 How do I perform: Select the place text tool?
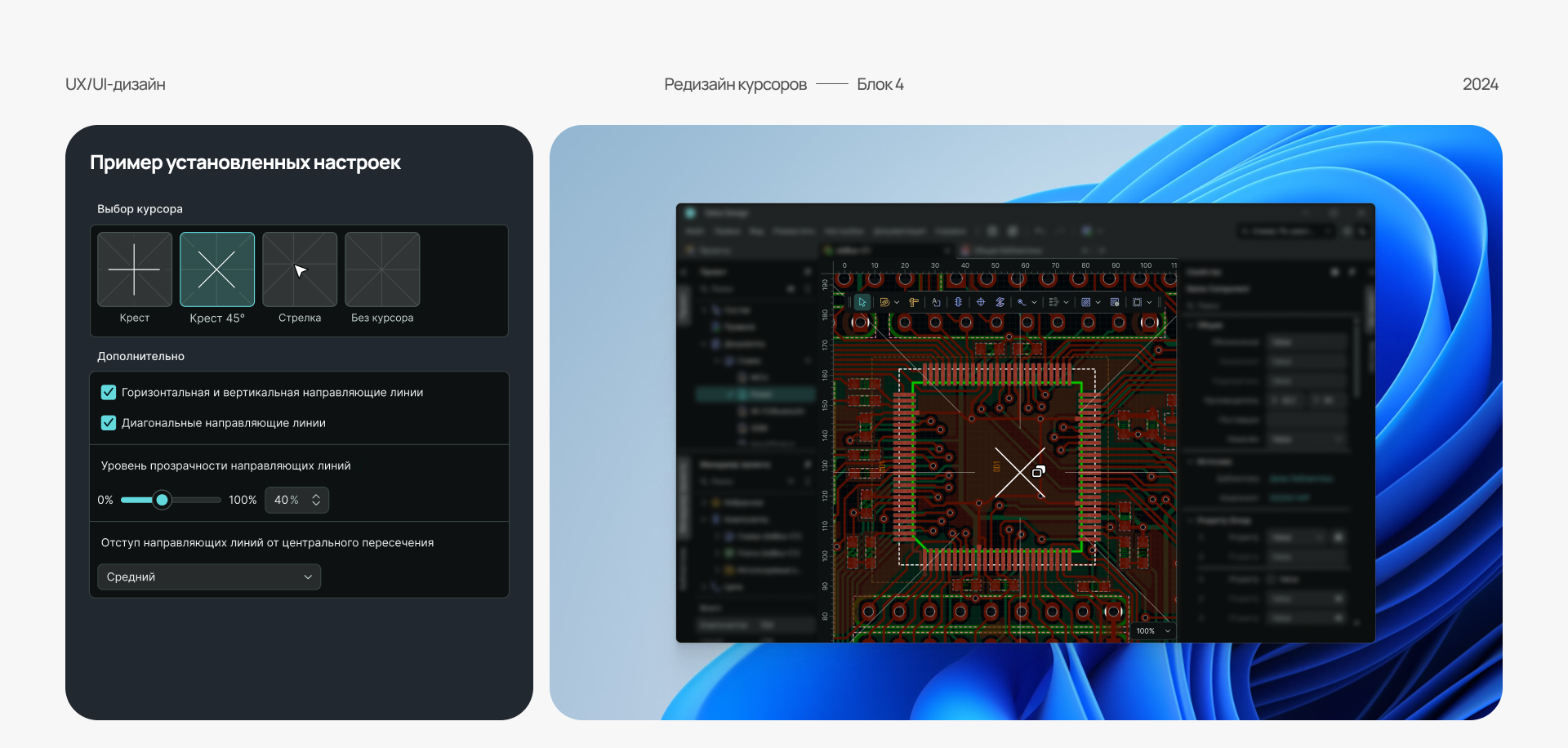(x=936, y=301)
